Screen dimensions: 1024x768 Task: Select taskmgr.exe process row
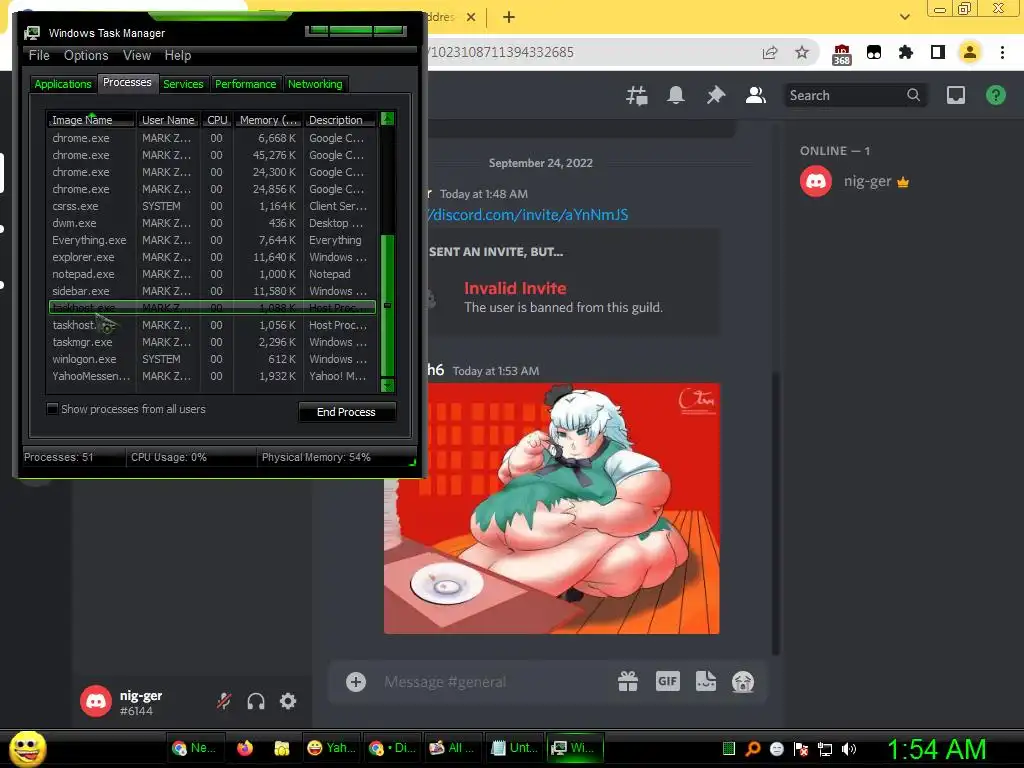[x=212, y=342]
